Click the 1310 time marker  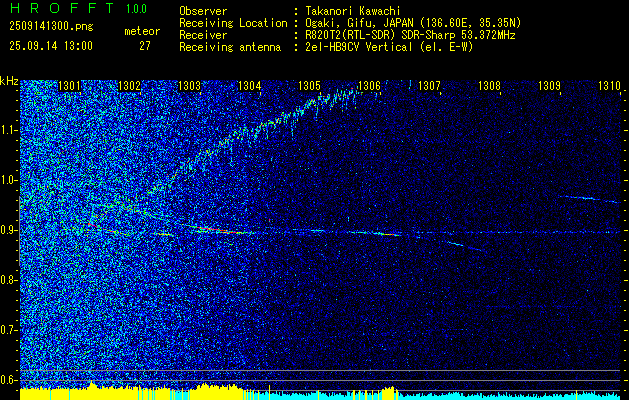pos(609,86)
